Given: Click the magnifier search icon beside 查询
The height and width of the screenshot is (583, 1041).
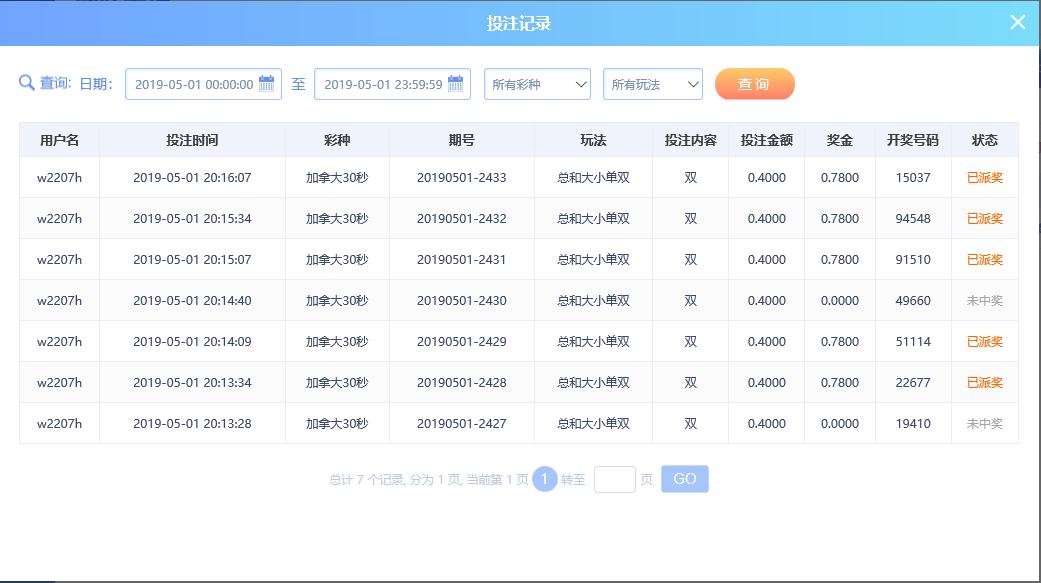Looking at the screenshot, I should pyautogui.click(x=27, y=83).
